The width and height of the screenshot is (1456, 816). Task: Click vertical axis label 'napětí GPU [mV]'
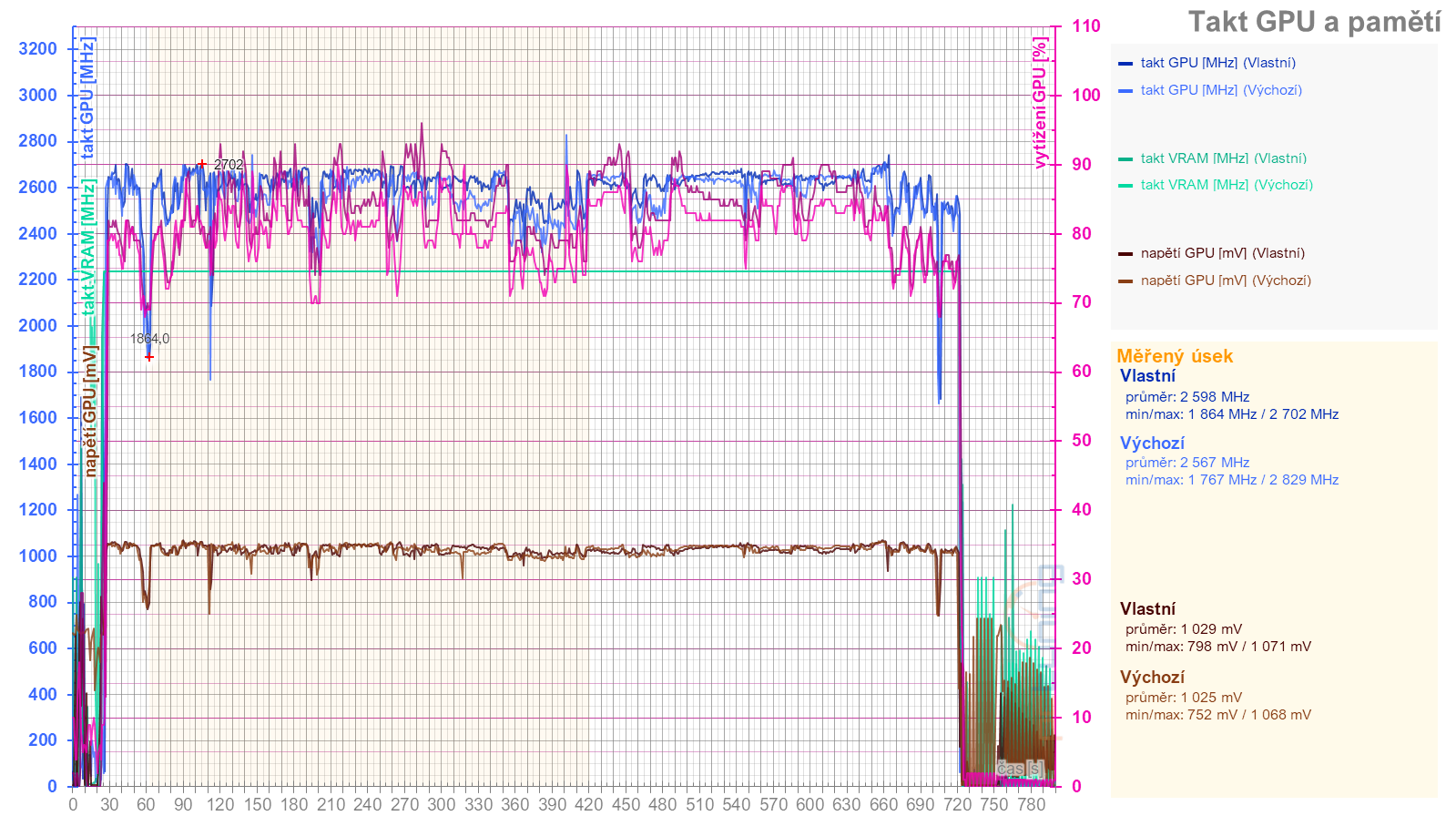89,411
